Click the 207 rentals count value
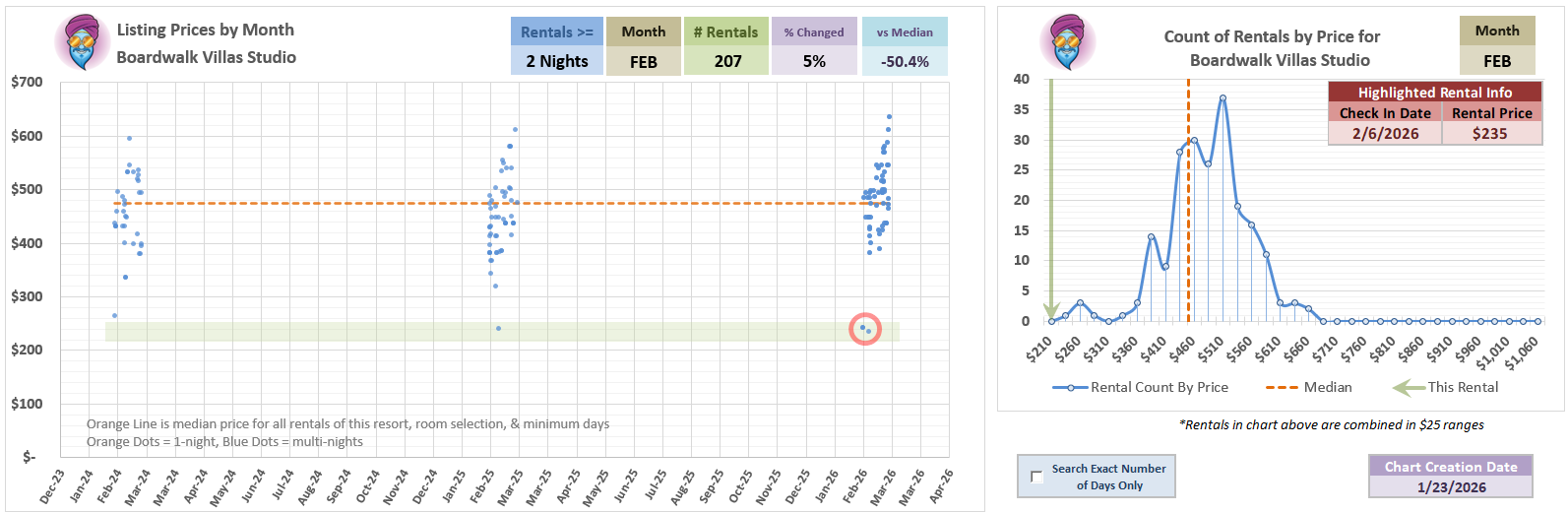 [727, 61]
